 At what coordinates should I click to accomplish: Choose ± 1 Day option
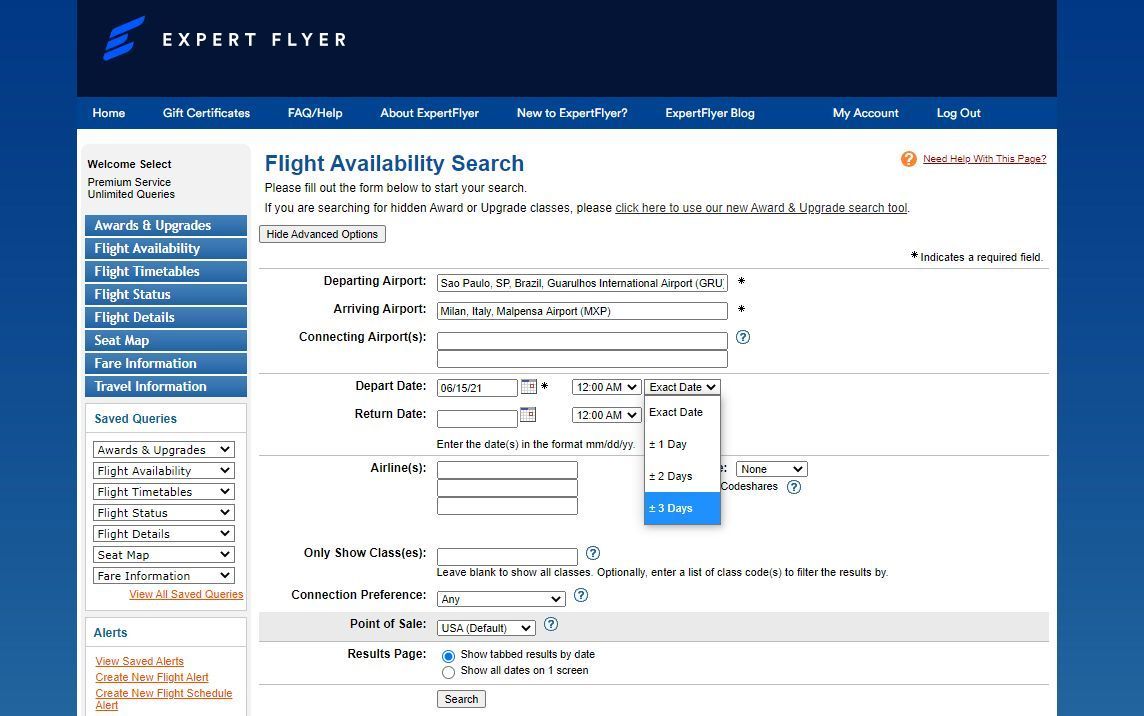pos(682,444)
